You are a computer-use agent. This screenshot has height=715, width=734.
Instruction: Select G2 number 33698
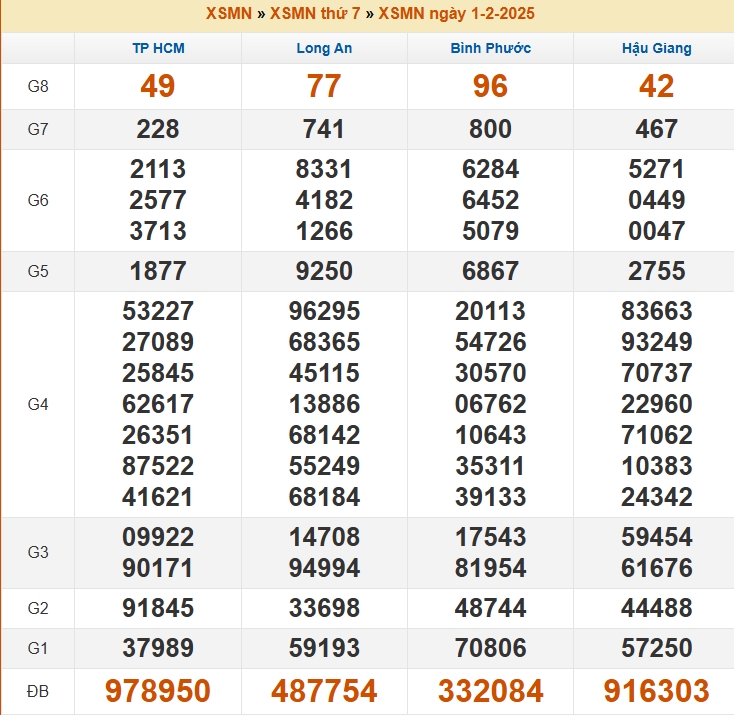click(x=324, y=608)
